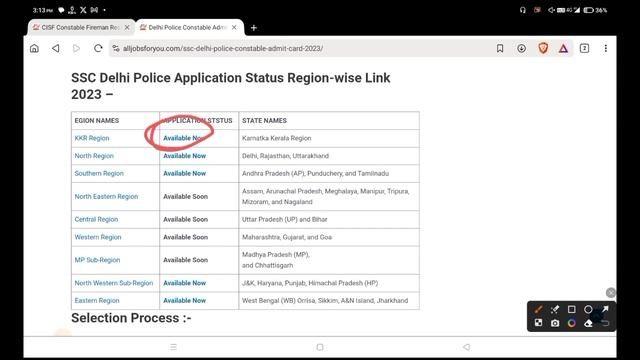The width and height of the screenshot is (640, 360).
Task: Select the mosaic blur tool
Action: (538, 323)
